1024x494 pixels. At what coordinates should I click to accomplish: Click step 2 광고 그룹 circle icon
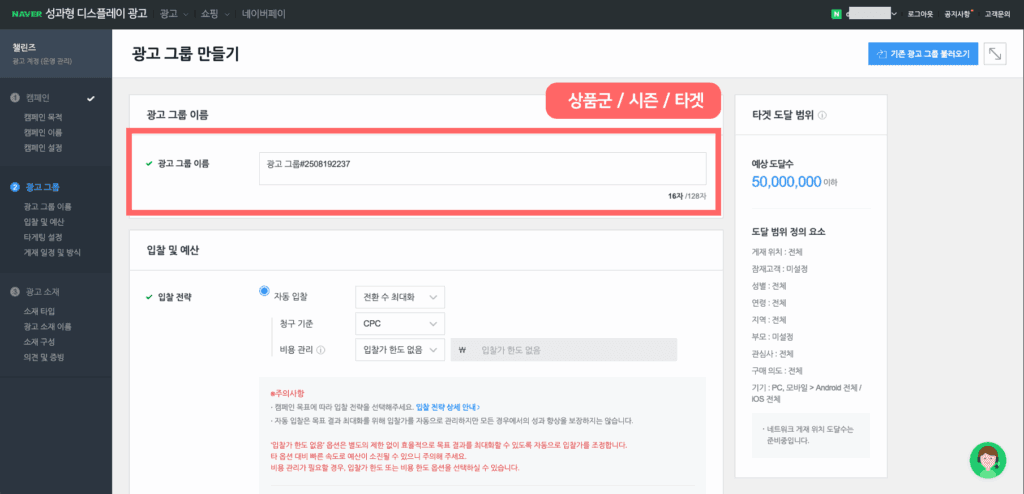tap(14, 188)
